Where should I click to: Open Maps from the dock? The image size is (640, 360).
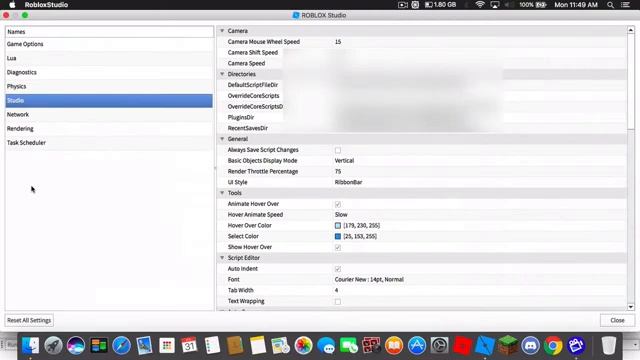pyautogui.click(x=280, y=346)
